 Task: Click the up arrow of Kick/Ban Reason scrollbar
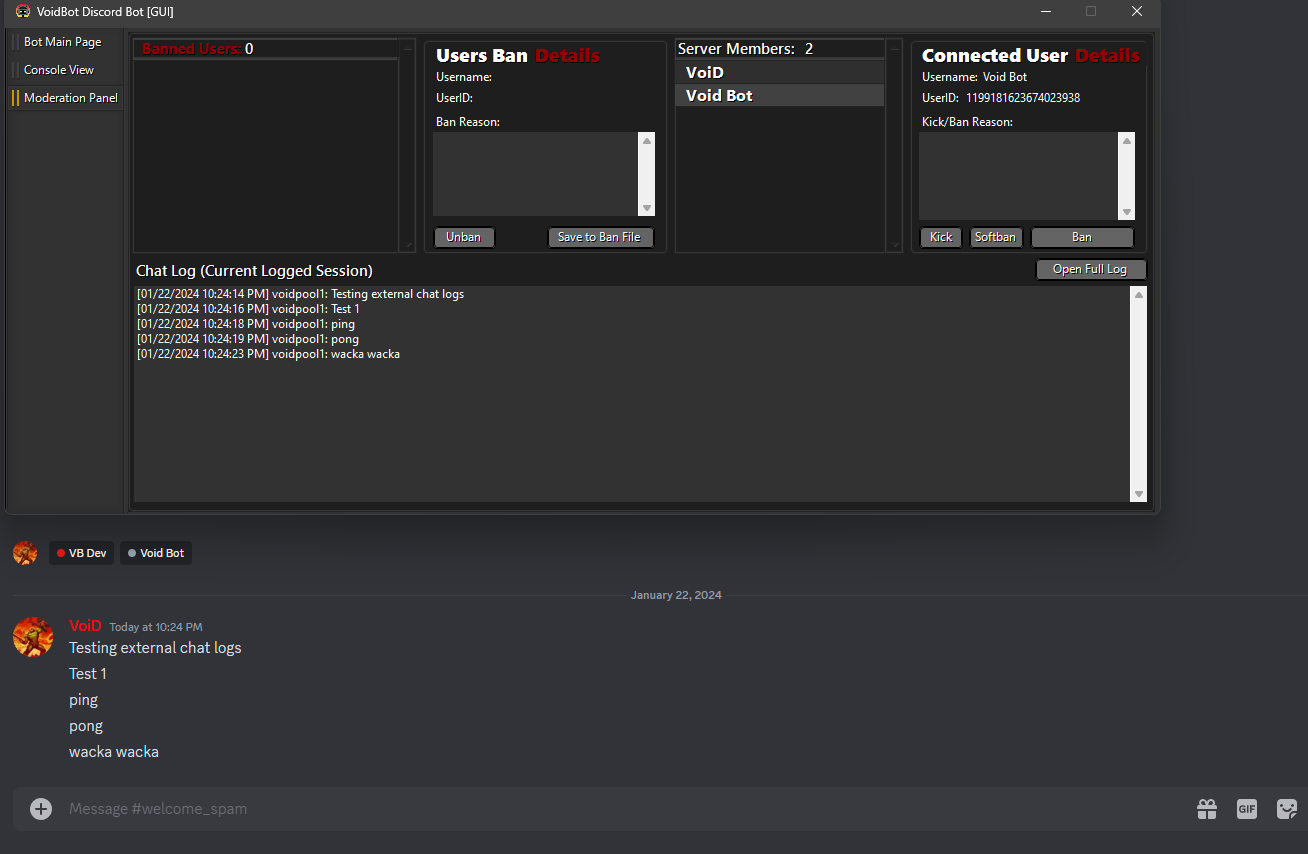click(x=1127, y=141)
